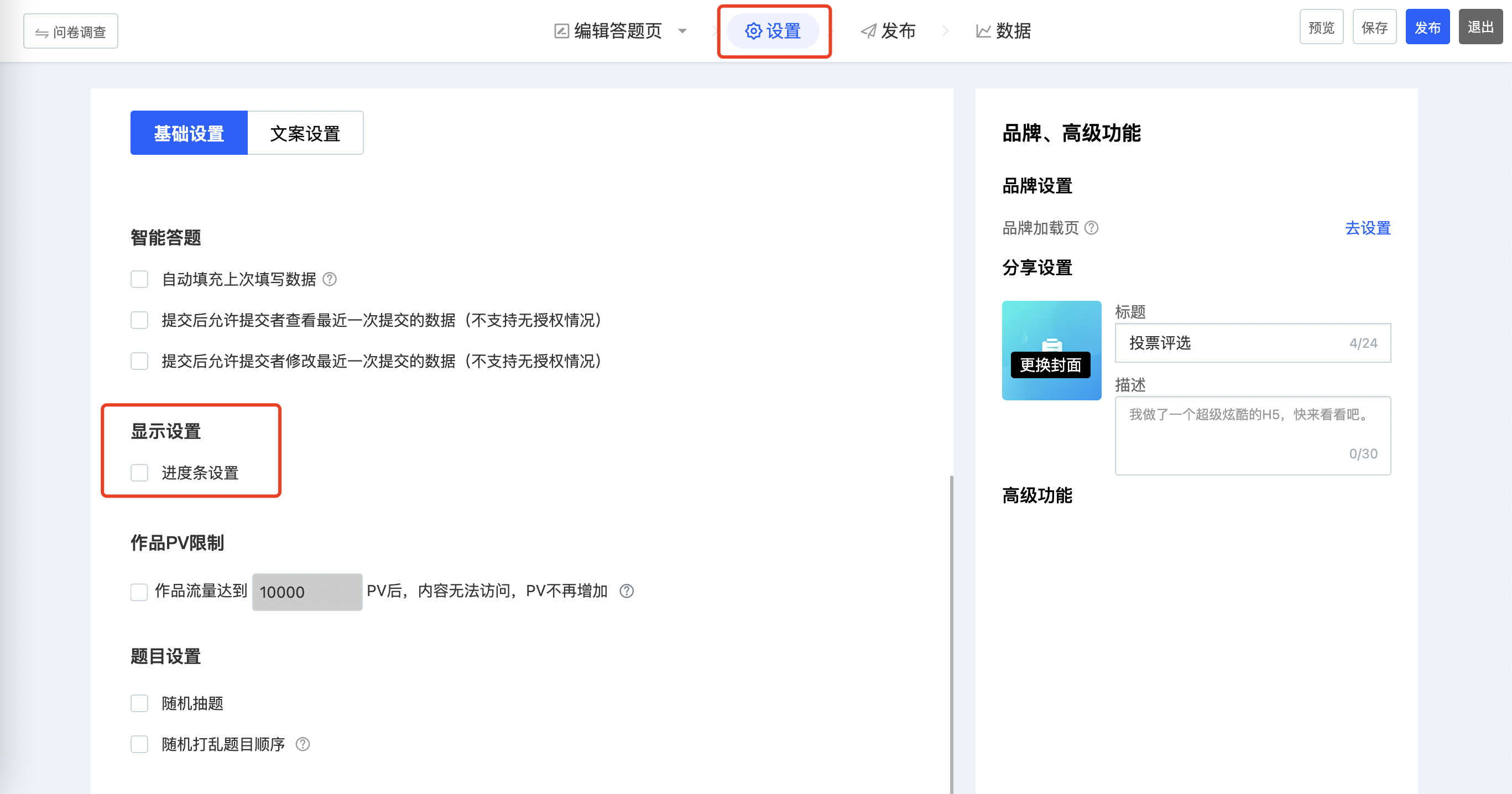Click the PV limit field showing 10000
The image size is (1512, 794).
pyautogui.click(x=307, y=592)
